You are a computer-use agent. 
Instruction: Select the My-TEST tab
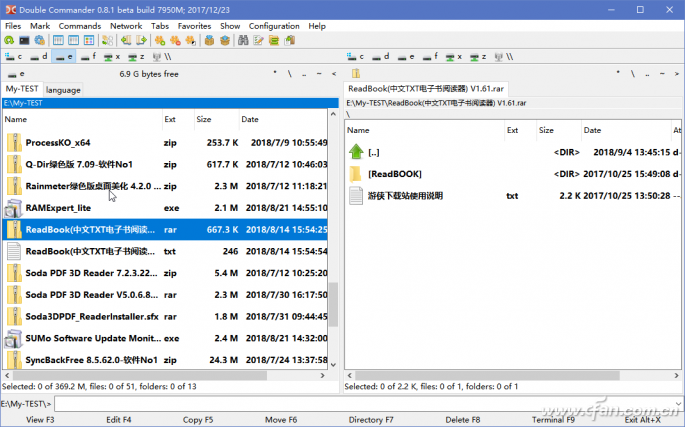click(22, 89)
